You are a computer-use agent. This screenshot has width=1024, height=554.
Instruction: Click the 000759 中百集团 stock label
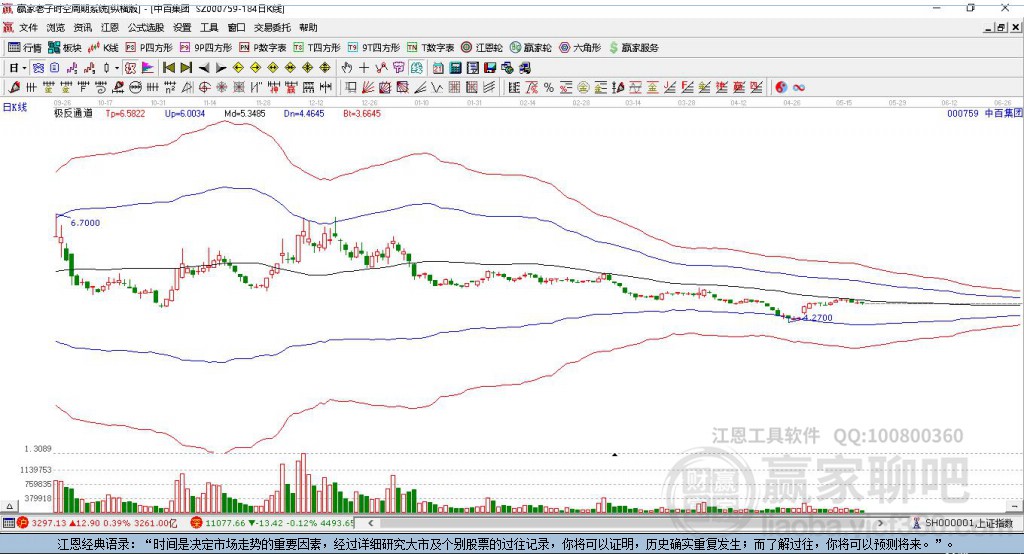[x=985, y=113]
